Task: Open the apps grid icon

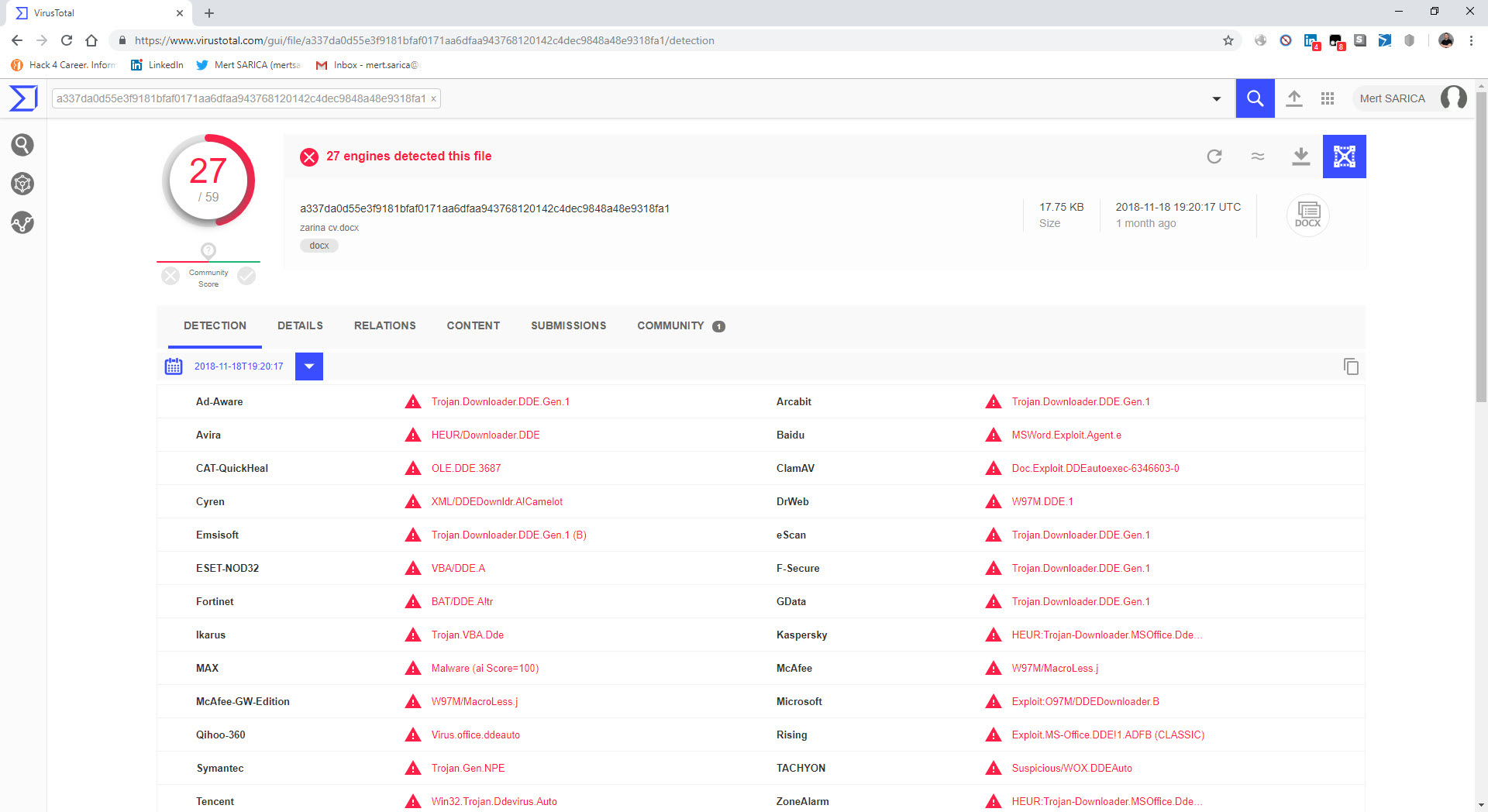Action: (x=1328, y=98)
